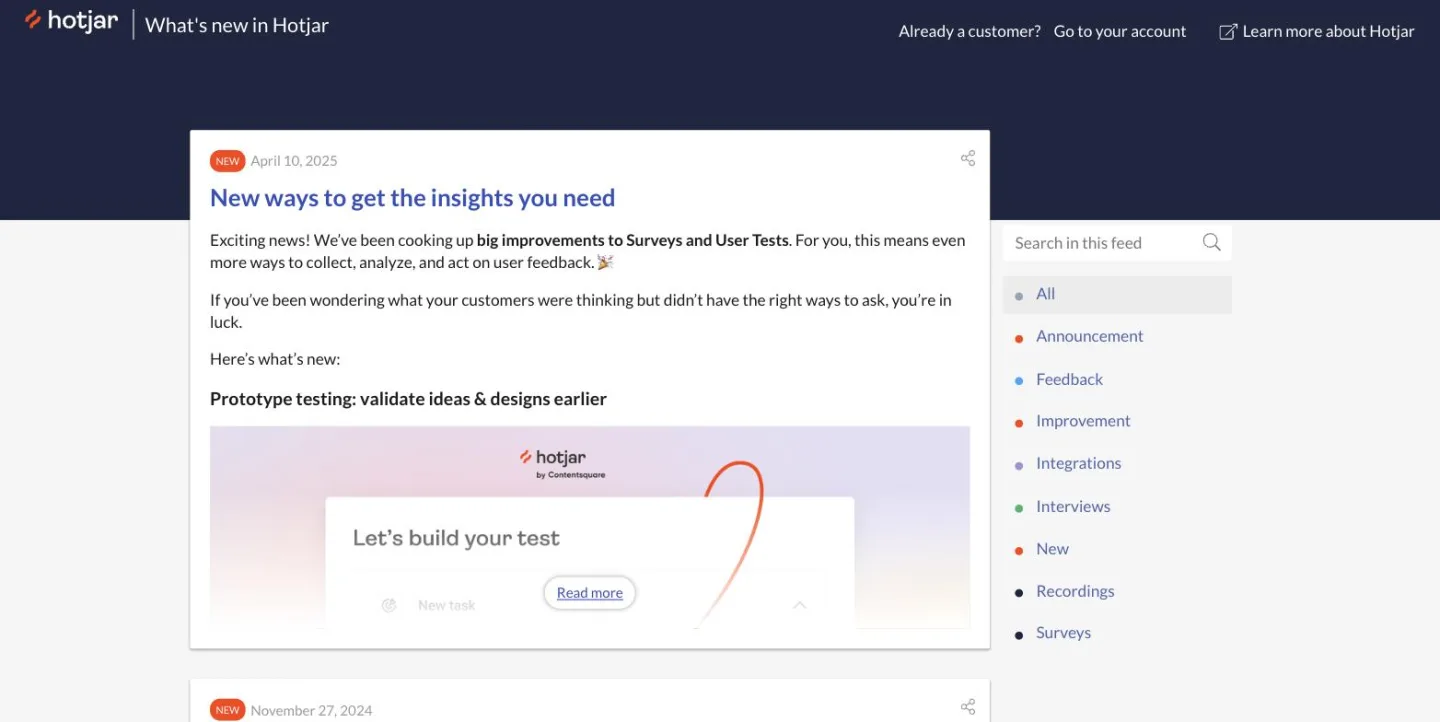Click "Already a customer?" text

pyautogui.click(x=969, y=31)
